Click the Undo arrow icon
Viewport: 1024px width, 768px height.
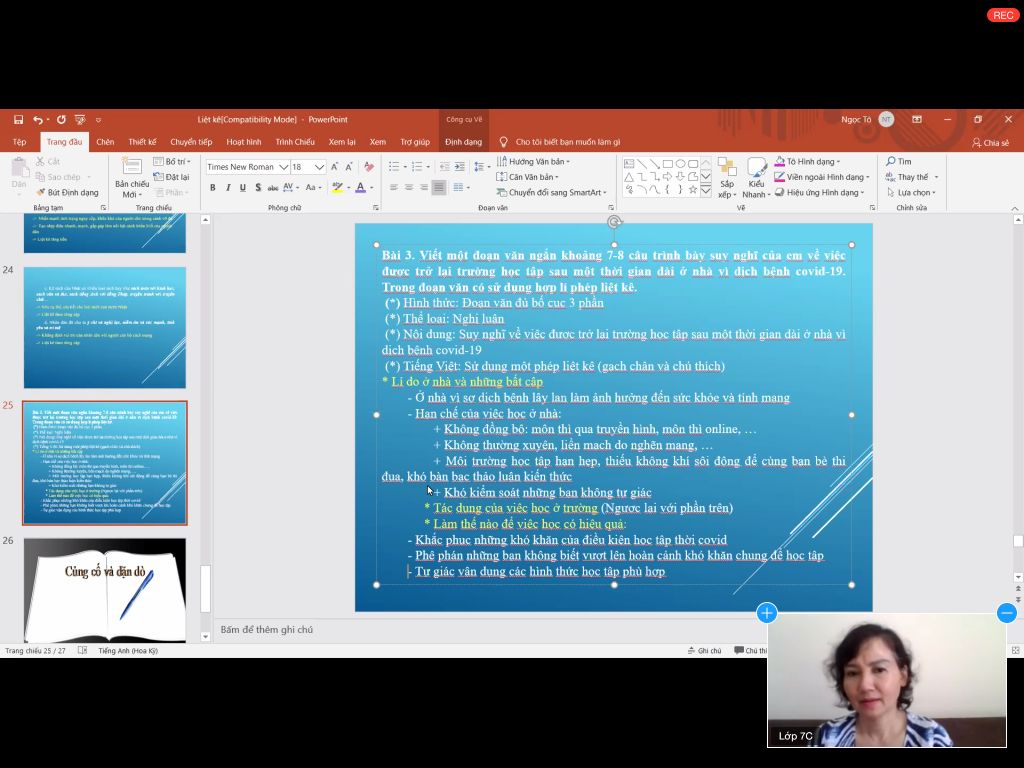coord(38,120)
